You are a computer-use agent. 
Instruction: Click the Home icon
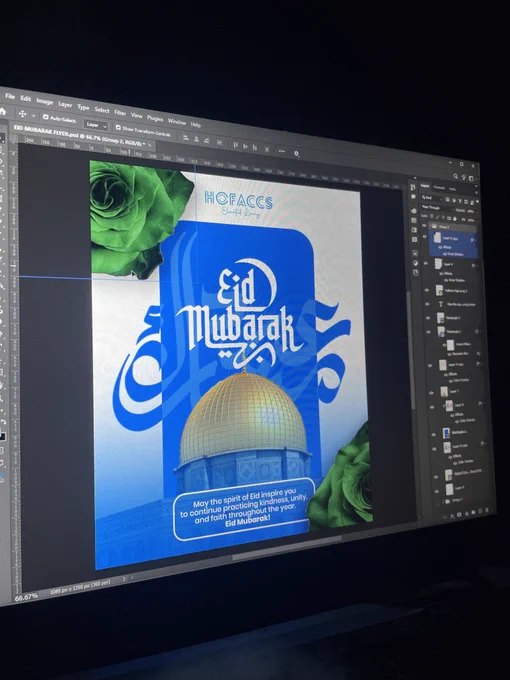3,111
